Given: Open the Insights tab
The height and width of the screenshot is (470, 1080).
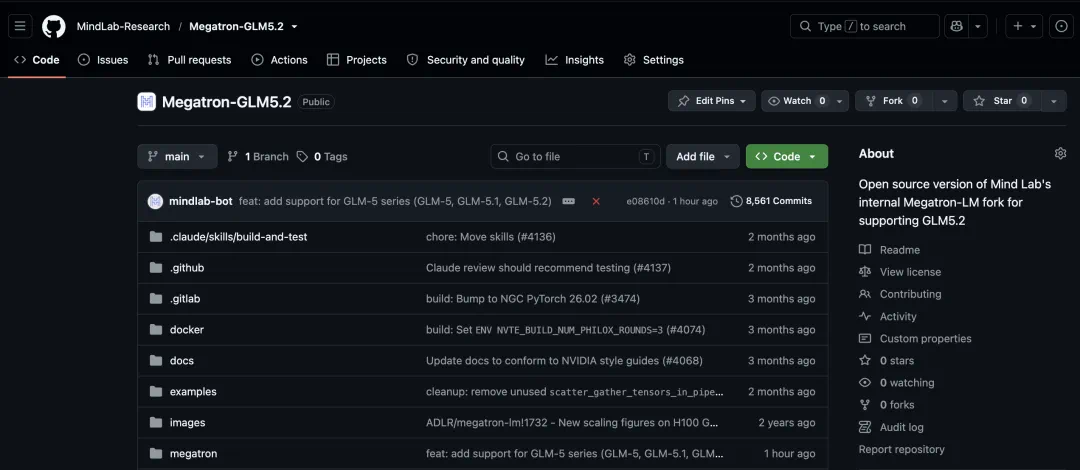Looking at the screenshot, I should [x=574, y=60].
